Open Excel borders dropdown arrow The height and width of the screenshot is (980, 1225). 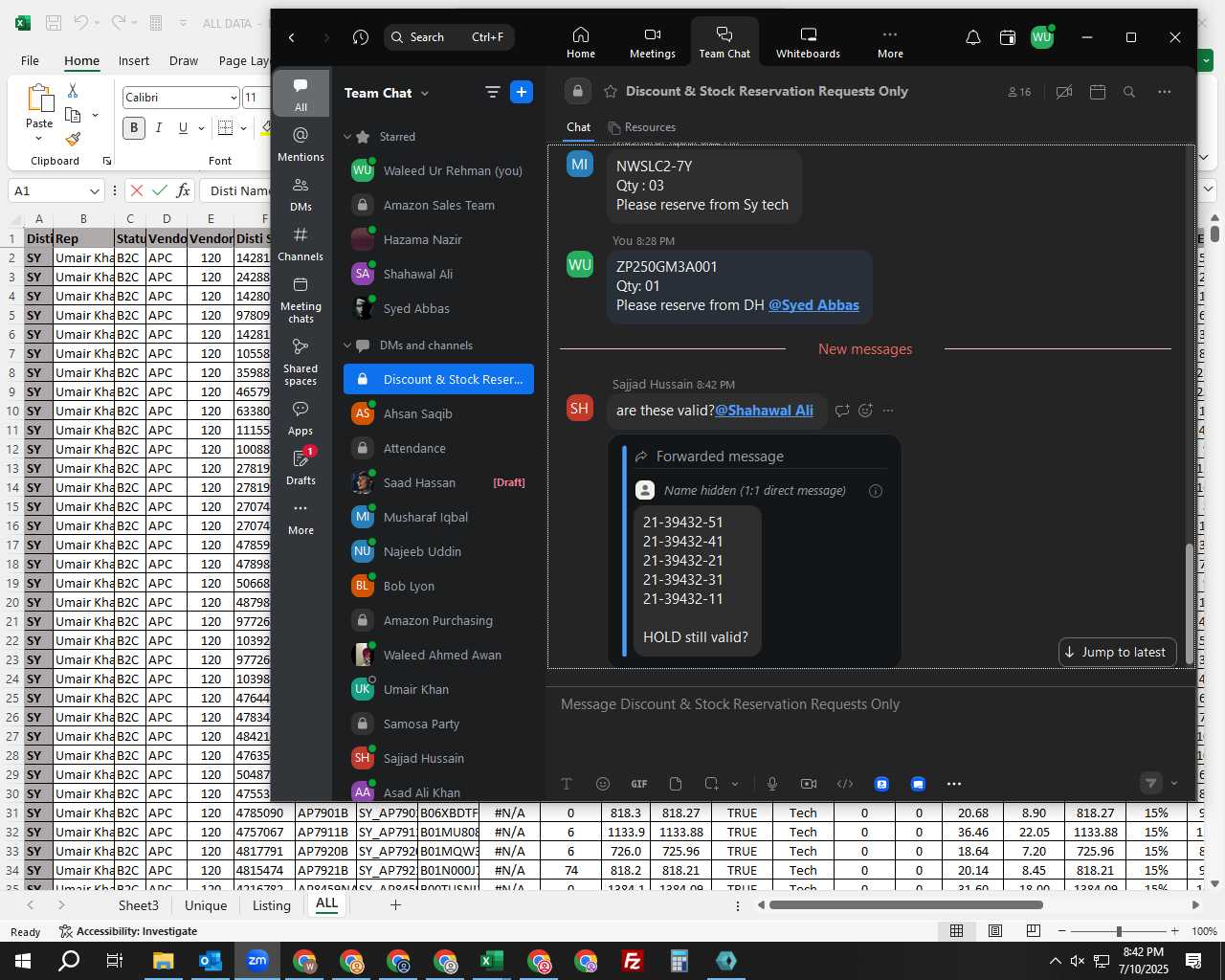point(244,127)
